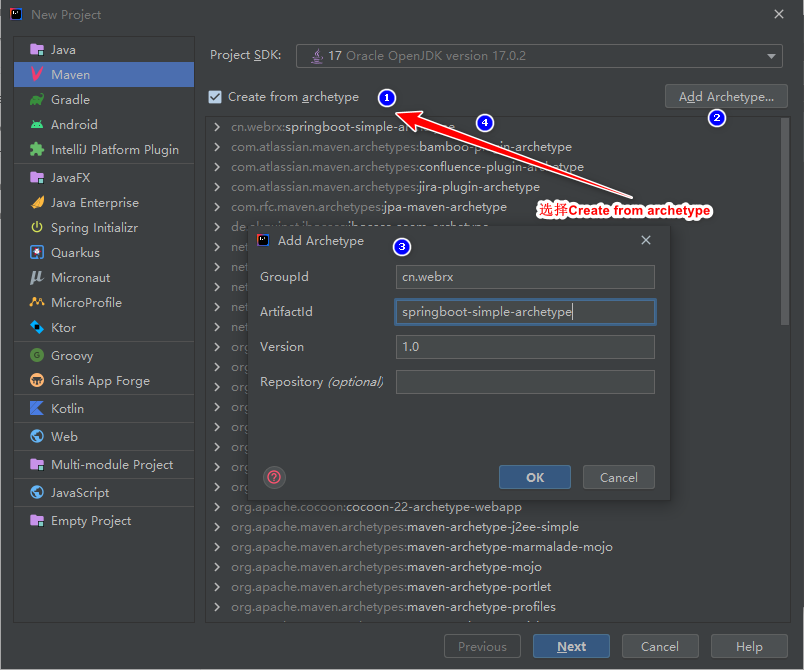Cancel the Add Archetype dialog
Image resolution: width=804 pixels, height=670 pixels.
619,477
